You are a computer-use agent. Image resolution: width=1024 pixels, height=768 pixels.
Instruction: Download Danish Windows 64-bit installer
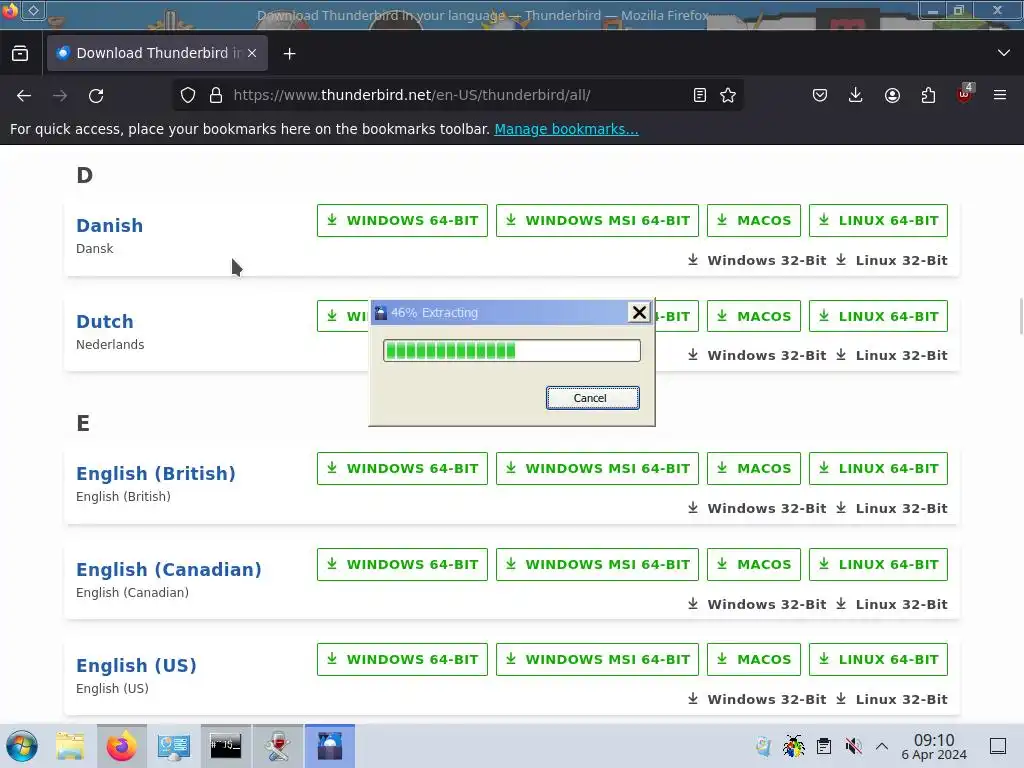click(x=402, y=221)
